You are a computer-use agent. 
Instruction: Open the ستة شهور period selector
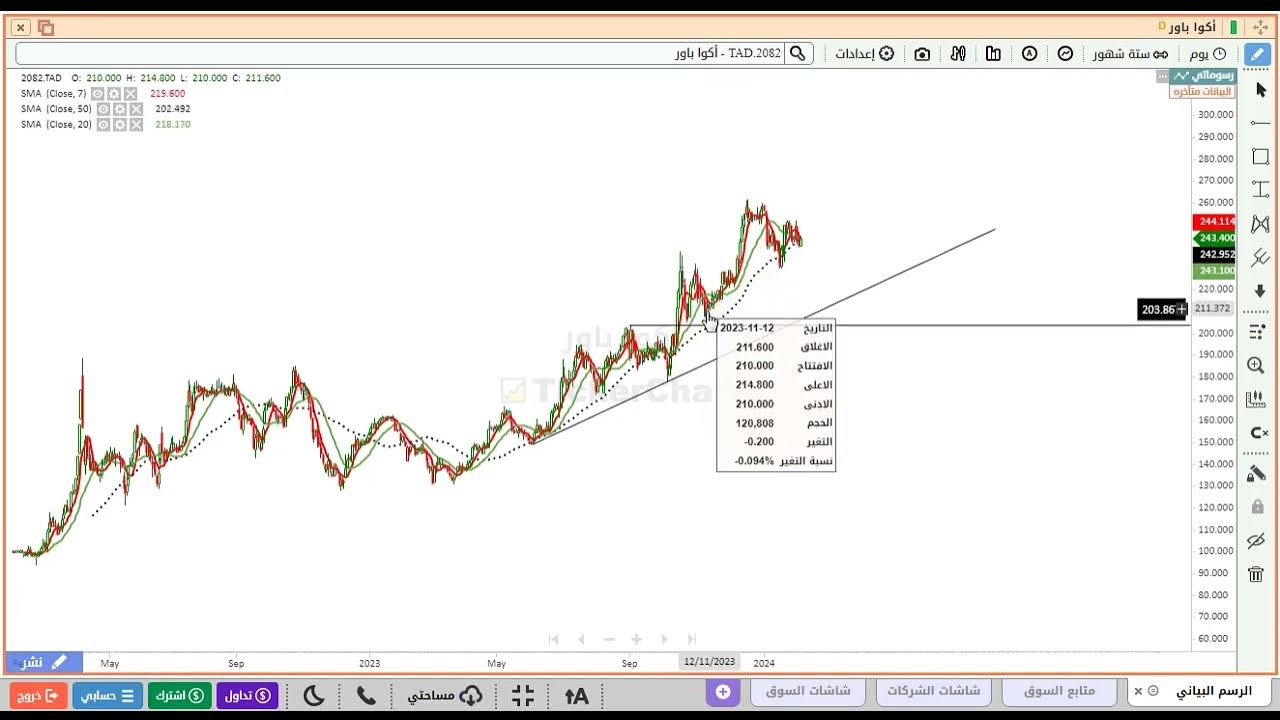pyautogui.click(x=1130, y=54)
